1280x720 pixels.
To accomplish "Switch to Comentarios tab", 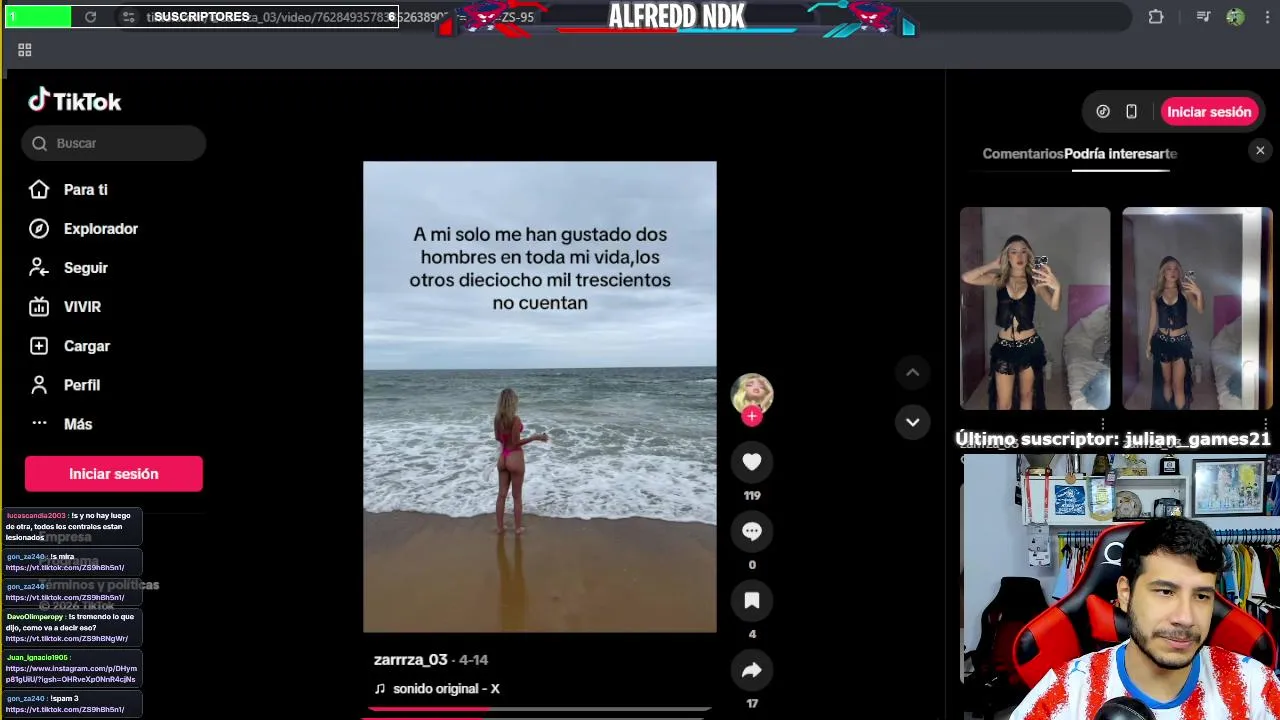I will coord(1023,154).
